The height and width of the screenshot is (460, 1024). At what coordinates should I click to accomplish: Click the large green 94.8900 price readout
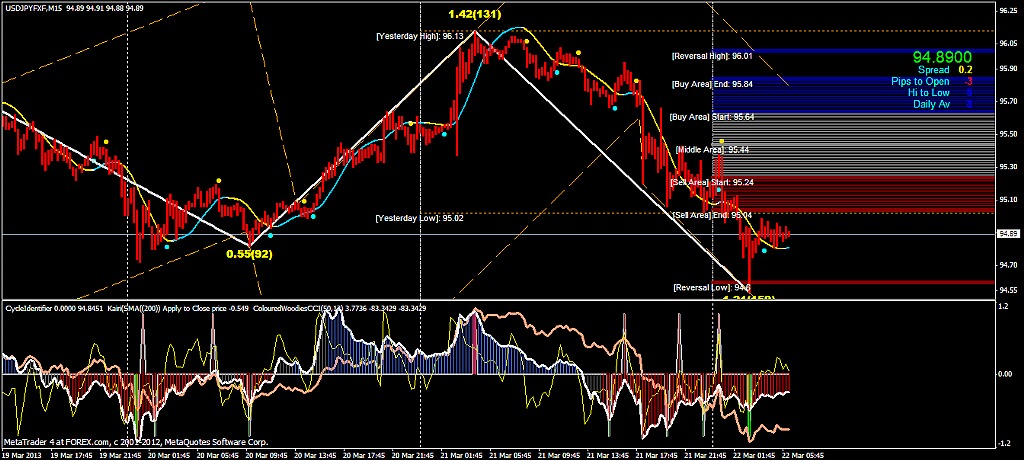[x=942, y=58]
